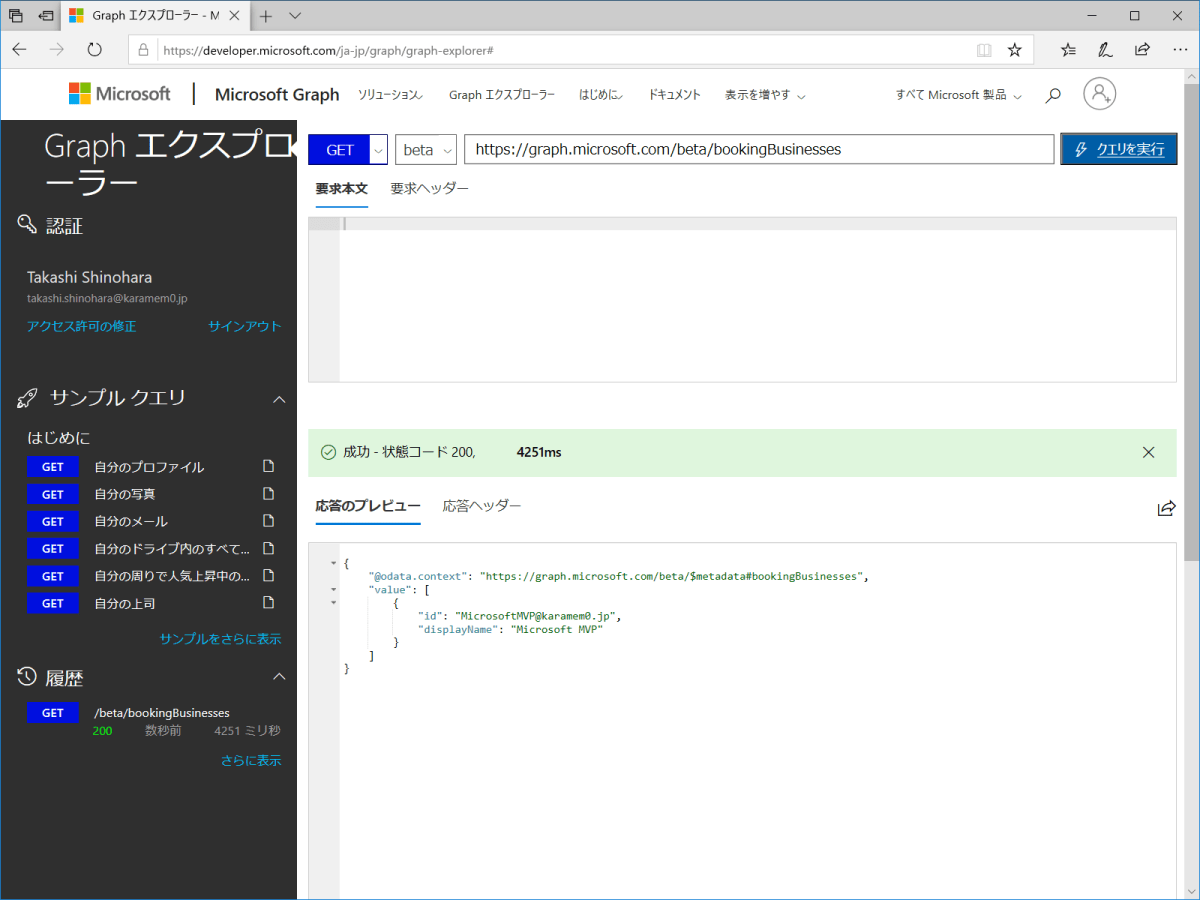Click the set tabs aside icon
The width and height of the screenshot is (1200, 900).
[x=46, y=16]
